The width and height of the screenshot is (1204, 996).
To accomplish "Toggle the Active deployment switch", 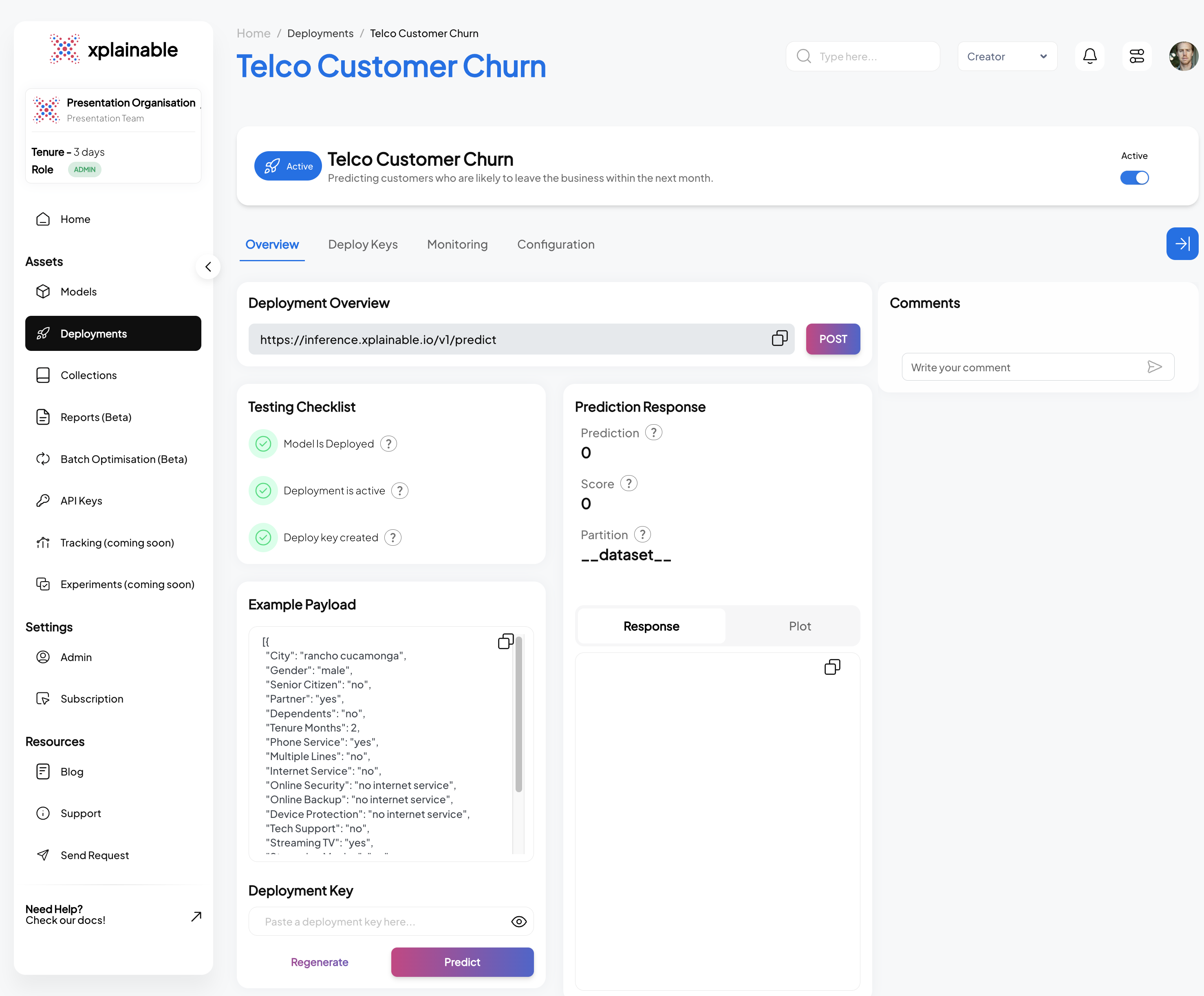I will coord(1134,178).
